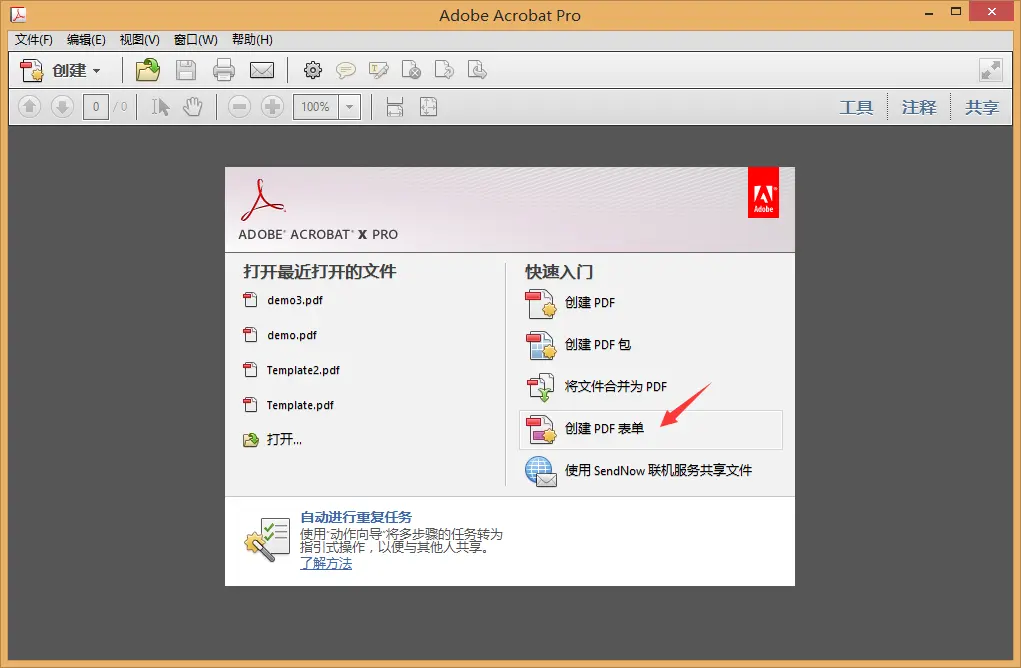Click the save floppy disk icon

[186, 70]
